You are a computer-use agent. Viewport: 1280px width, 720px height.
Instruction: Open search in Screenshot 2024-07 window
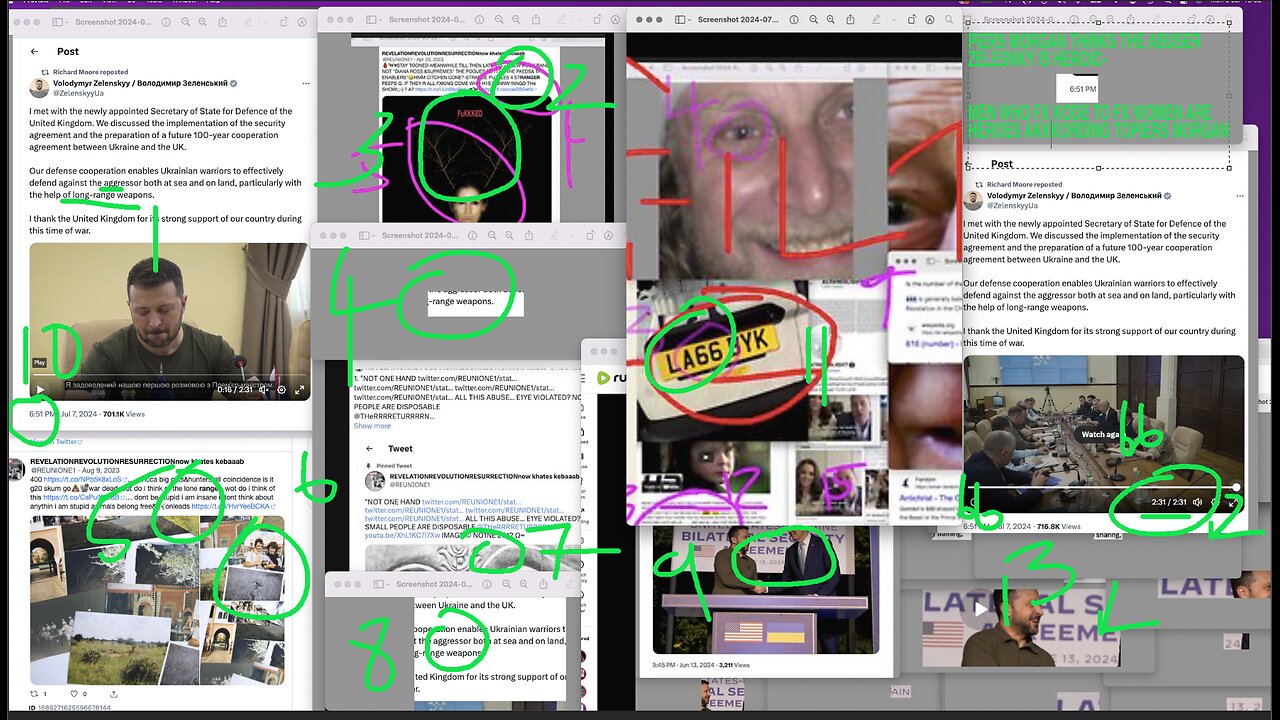[x=951, y=19]
